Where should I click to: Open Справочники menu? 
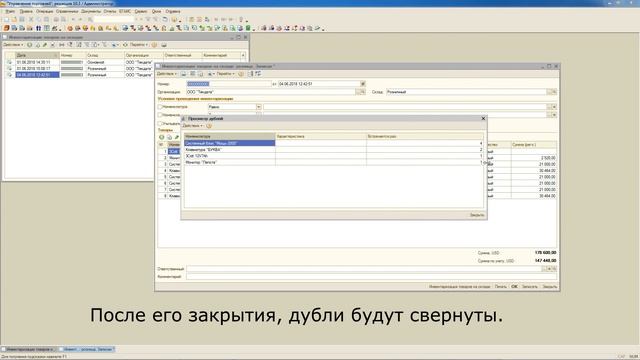[67, 11]
